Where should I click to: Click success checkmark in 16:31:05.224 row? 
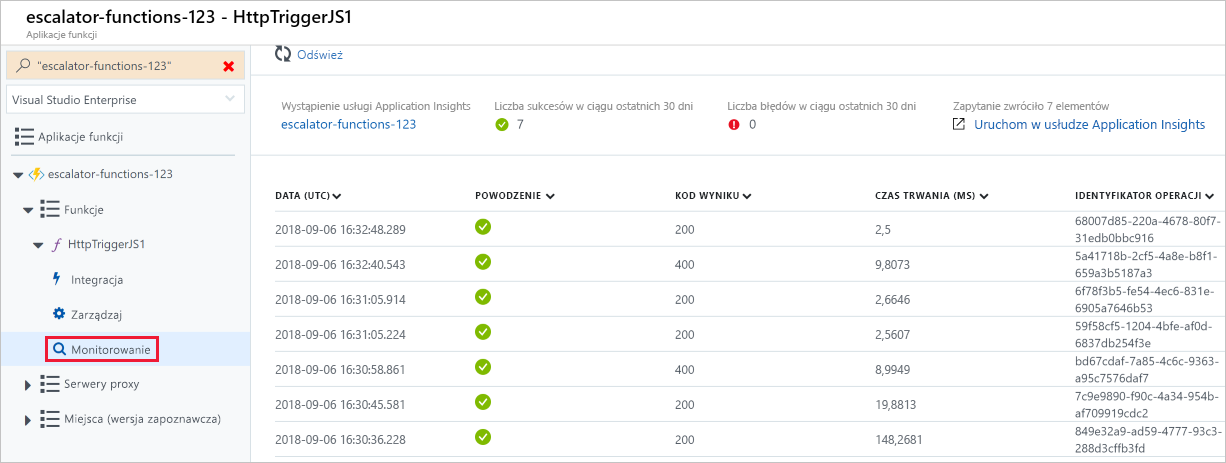(x=483, y=331)
